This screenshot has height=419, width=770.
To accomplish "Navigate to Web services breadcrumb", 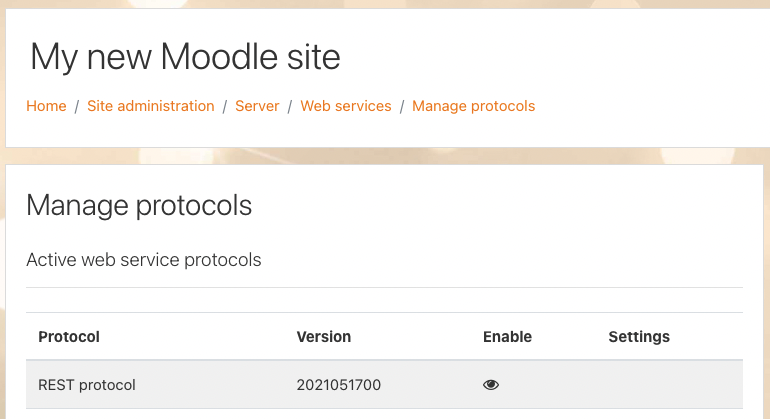I will click(x=346, y=106).
